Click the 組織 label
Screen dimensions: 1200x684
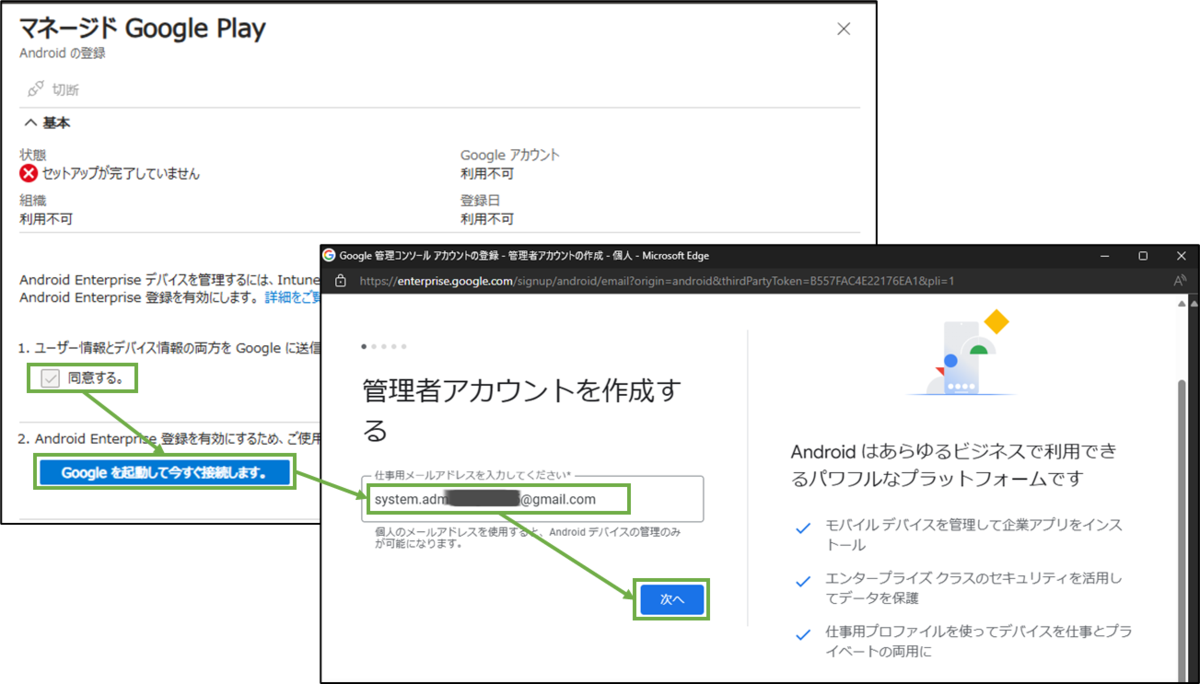(x=33, y=200)
